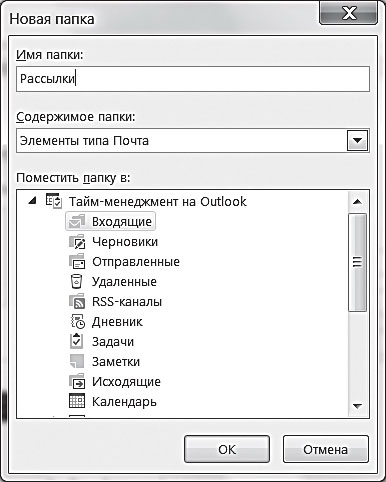Click the RSS-каналы feed icon
The height and width of the screenshot is (482, 386).
tap(77, 301)
